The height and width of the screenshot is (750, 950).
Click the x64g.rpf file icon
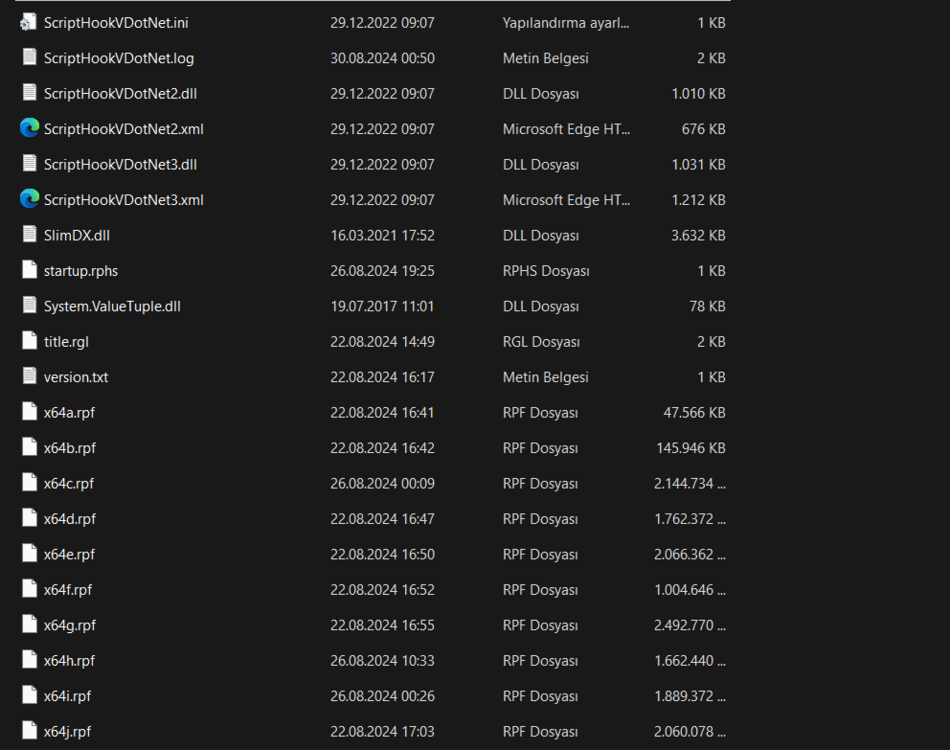pos(29,624)
